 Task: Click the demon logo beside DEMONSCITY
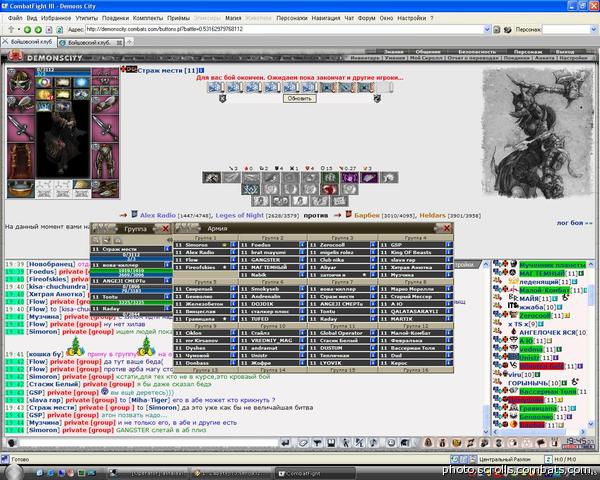15,56
